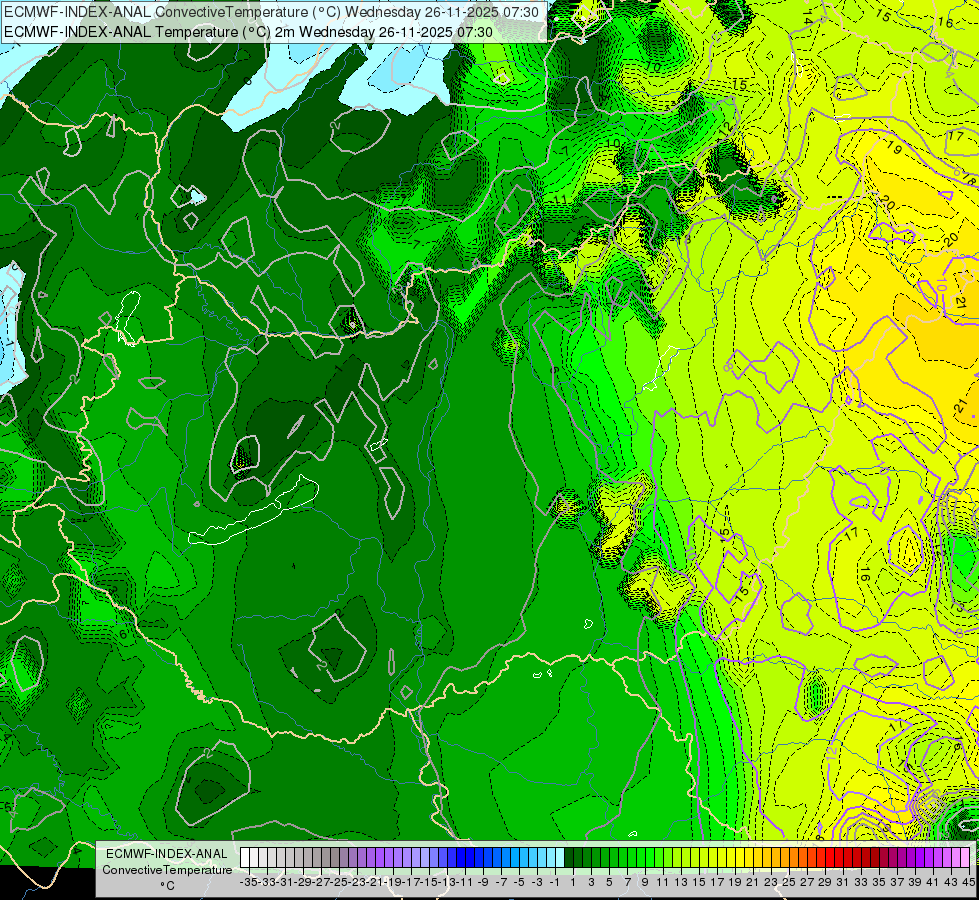Click the legend value 15
Image resolution: width=979 pixels, height=900 pixels.
click(699, 882)
